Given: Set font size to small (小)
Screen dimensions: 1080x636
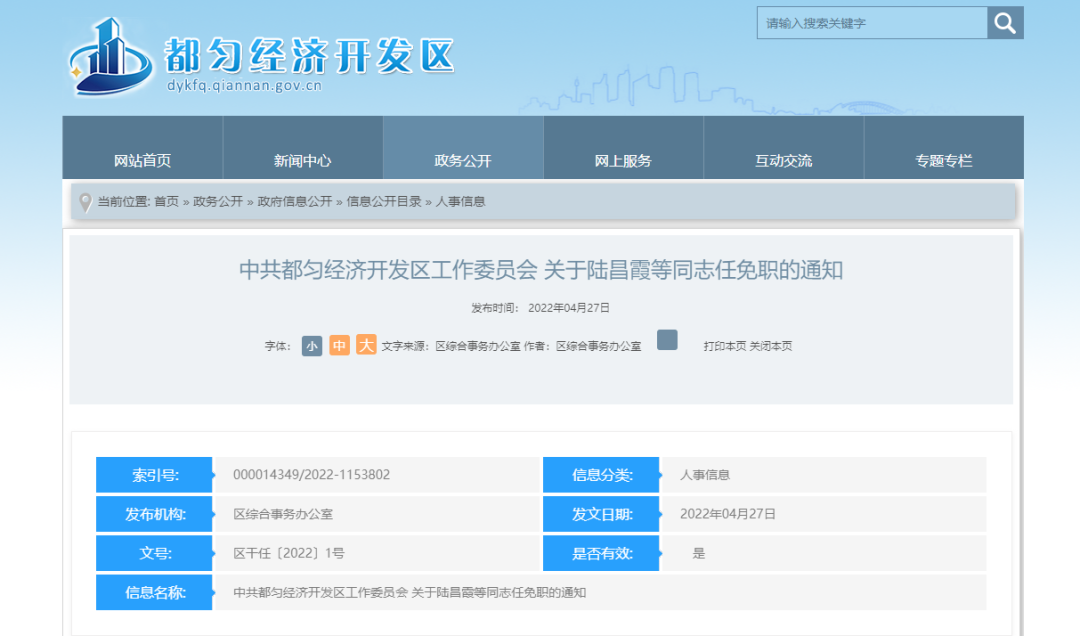Looking at the screenshot, I should point(312,346).
